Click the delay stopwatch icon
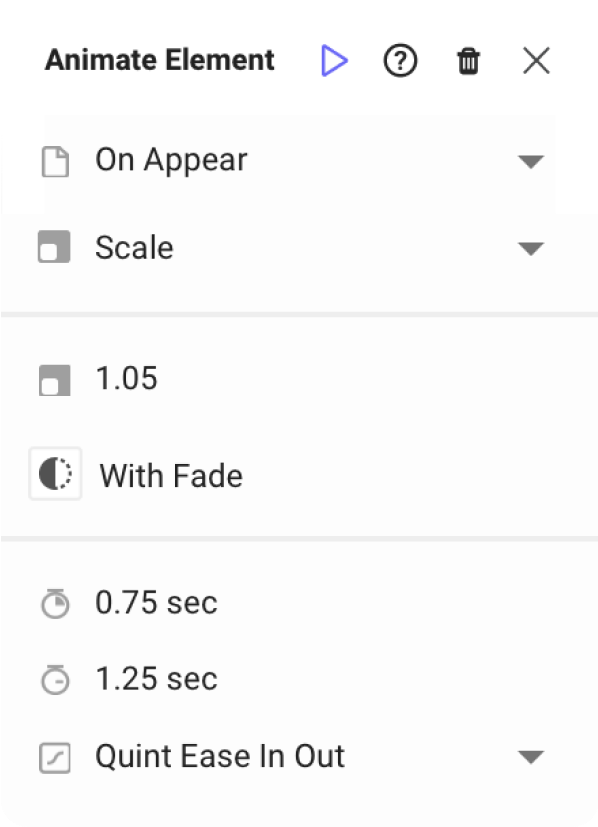 point(55,679)
